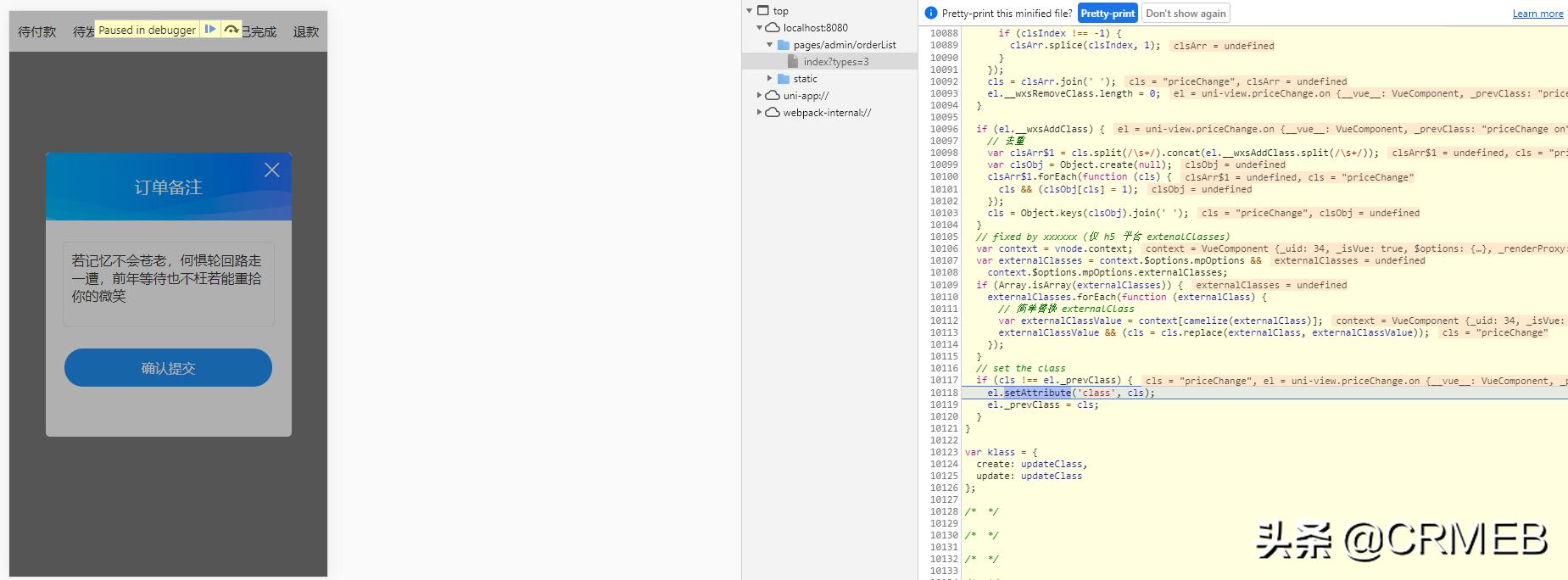Click the info icon in pretty-print bar

pos(930,14)
